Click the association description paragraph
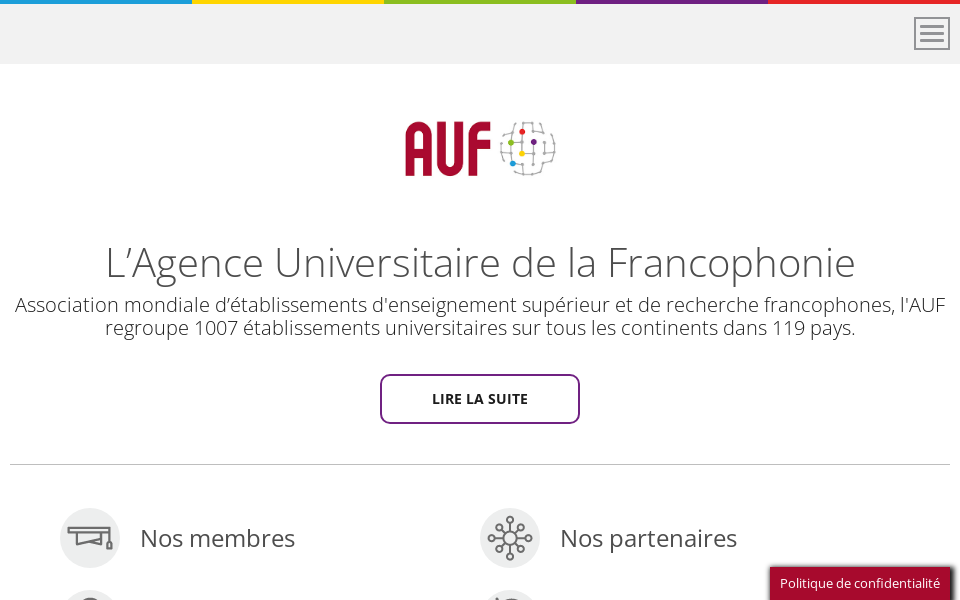The width and height of the screenshot is (960, 600). [480, 316]
